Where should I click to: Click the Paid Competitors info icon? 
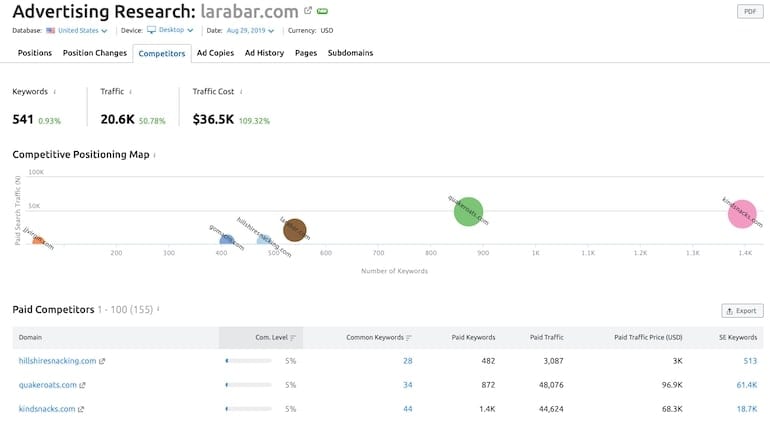(x=158, y=310)
